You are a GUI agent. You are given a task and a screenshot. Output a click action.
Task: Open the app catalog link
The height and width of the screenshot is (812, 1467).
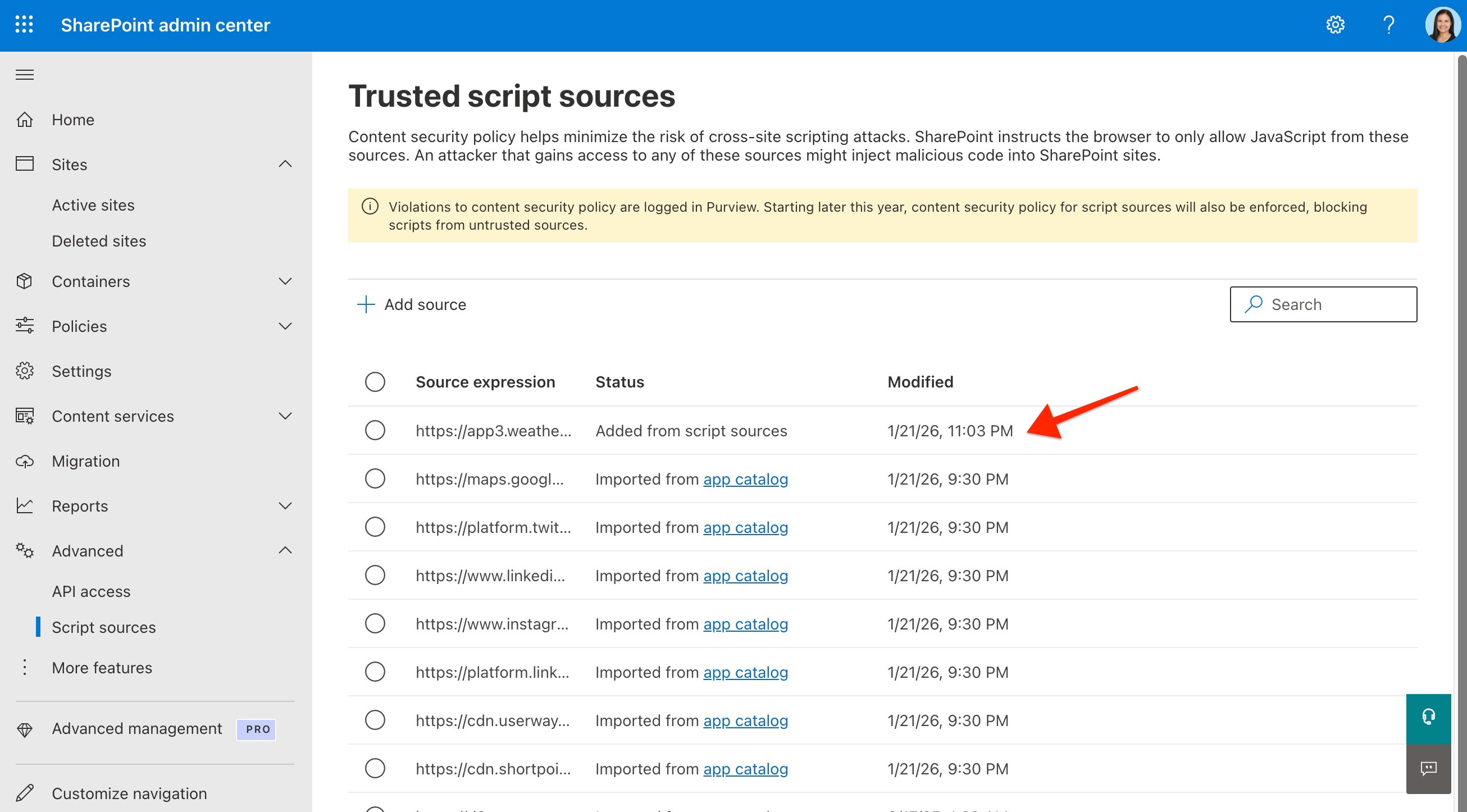[745, 479]
